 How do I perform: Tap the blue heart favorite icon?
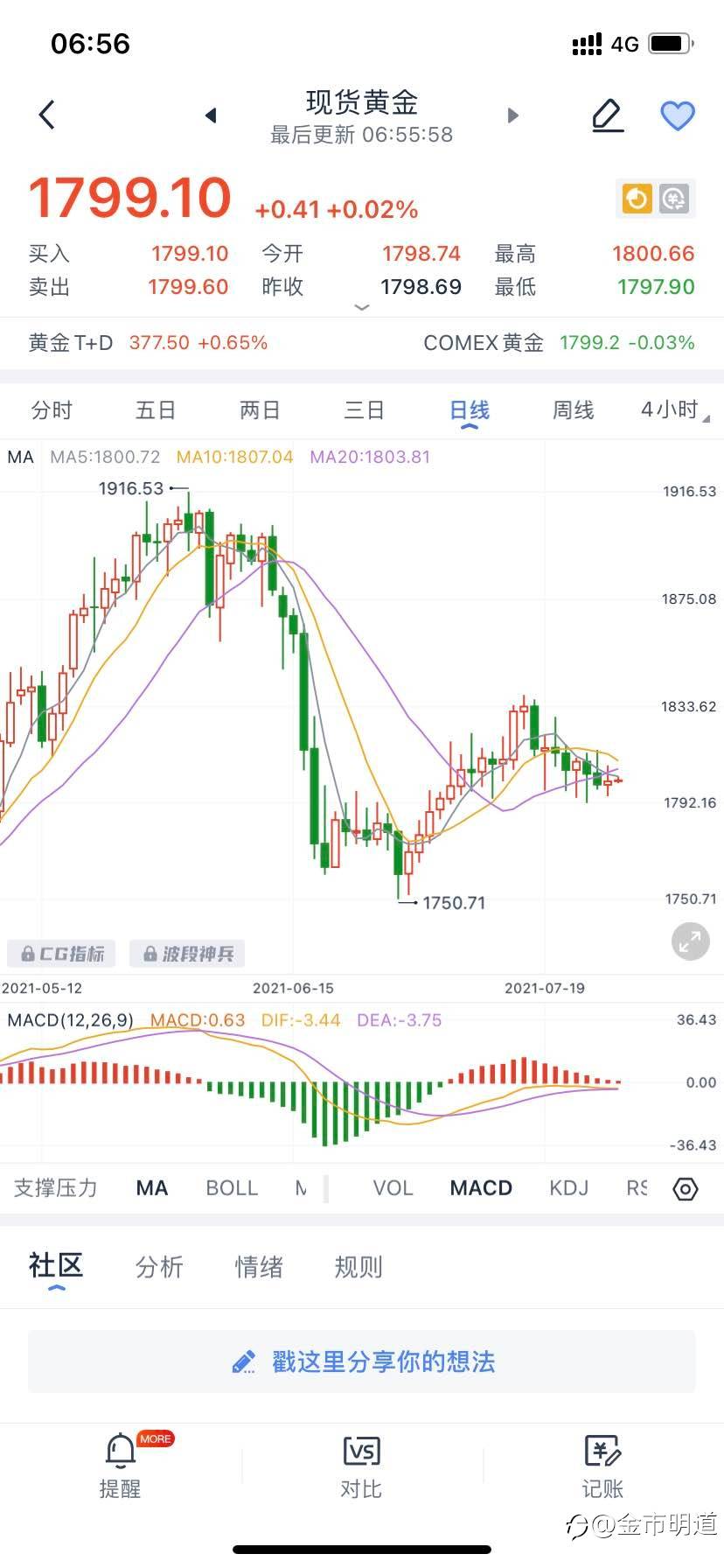tap(677, 115)
